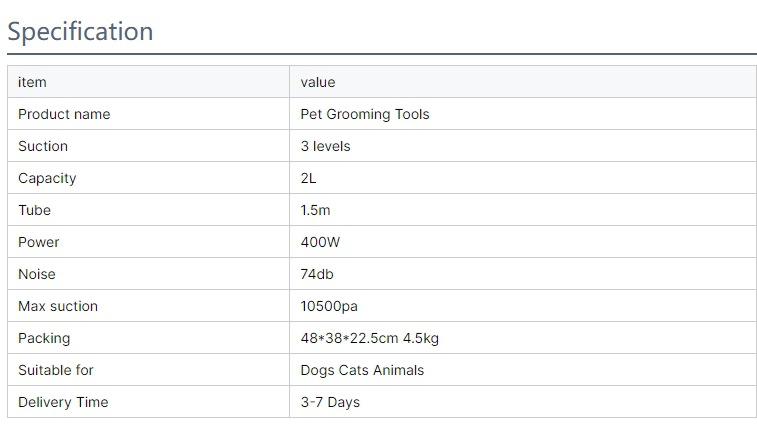This screenshot has height=436, width=757.
Task: Click the '3 levels' value cell
Action: point(325,146)
